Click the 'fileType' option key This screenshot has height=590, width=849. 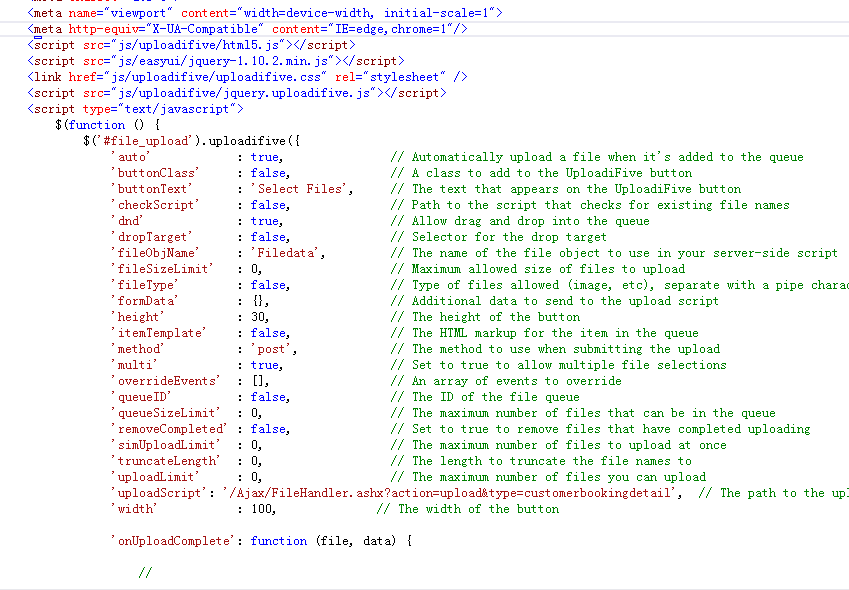pyautogui.click(x=145, y=285)
